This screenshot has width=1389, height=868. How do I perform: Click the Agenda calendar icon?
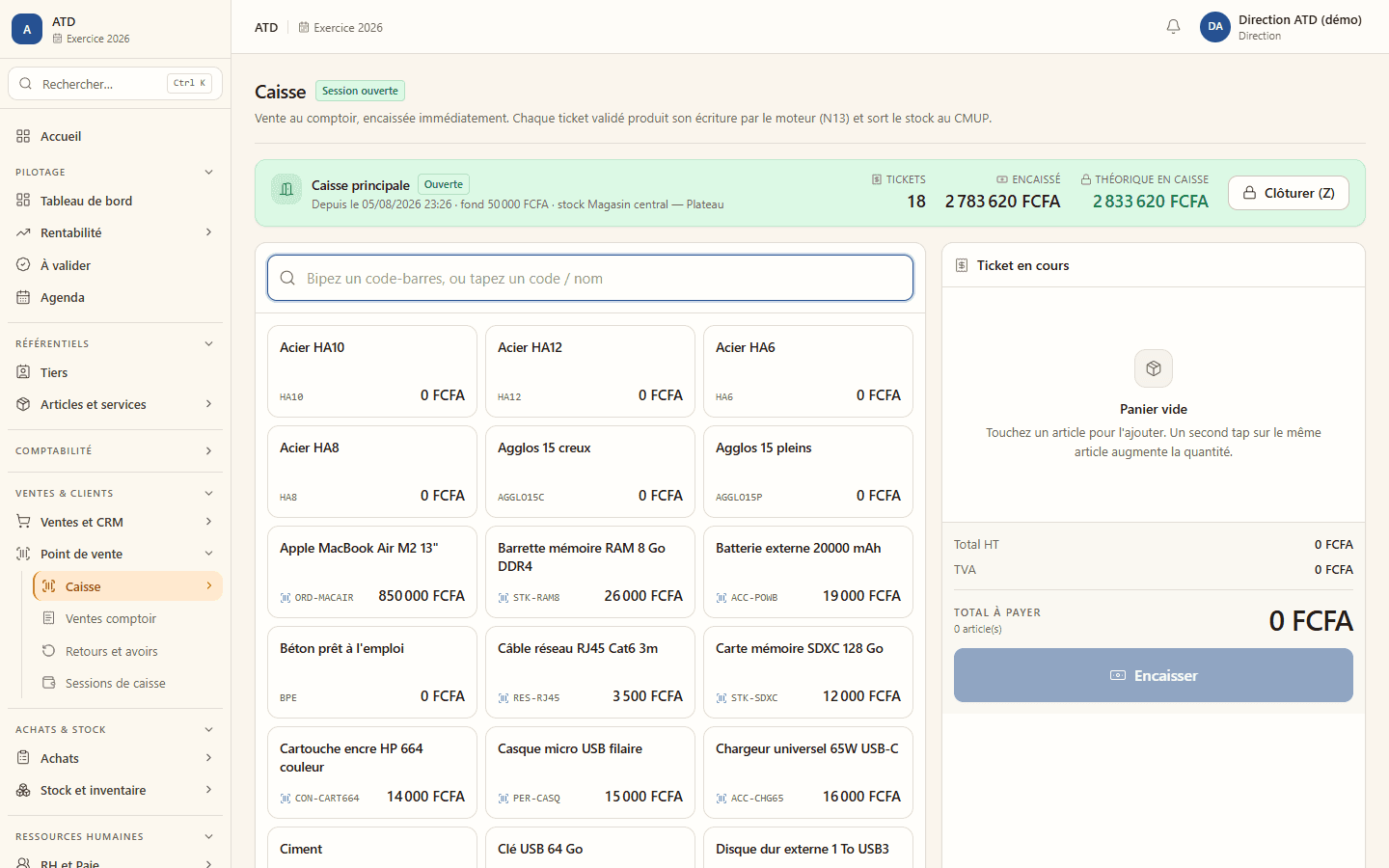tap(23, 297)
